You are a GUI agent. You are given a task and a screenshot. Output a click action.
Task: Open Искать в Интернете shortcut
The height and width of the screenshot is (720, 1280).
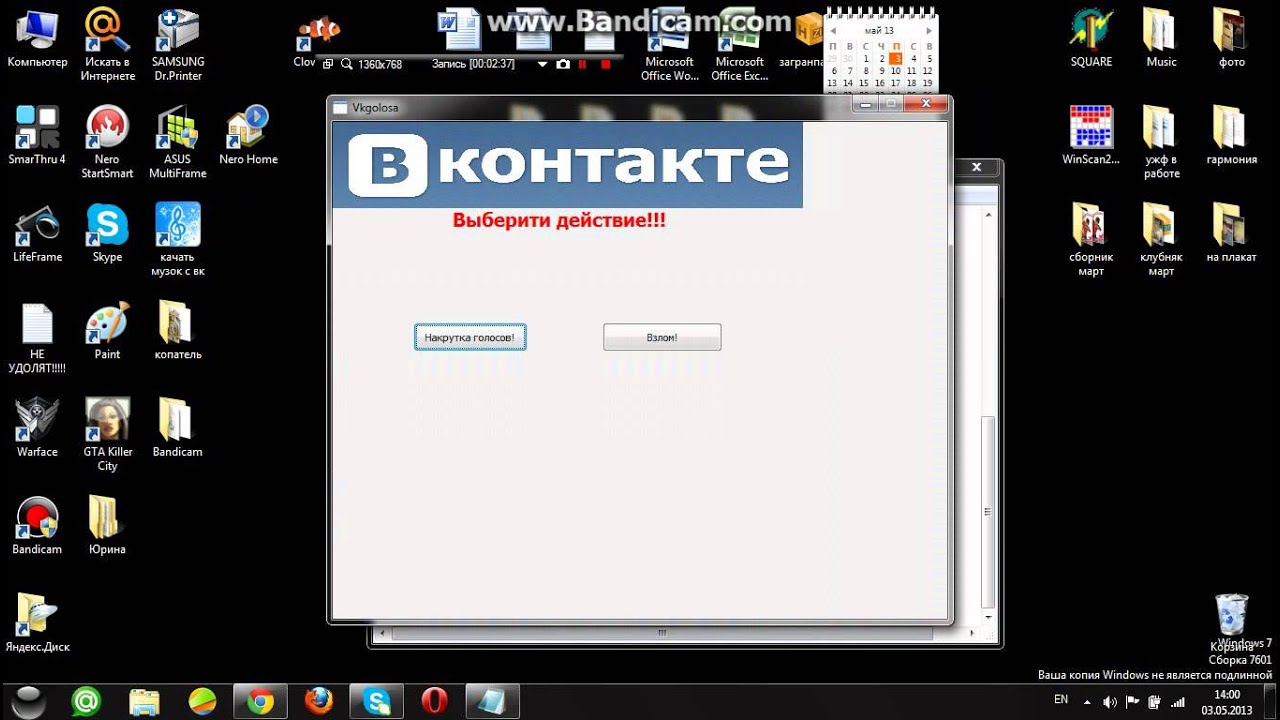pos(107,44)
